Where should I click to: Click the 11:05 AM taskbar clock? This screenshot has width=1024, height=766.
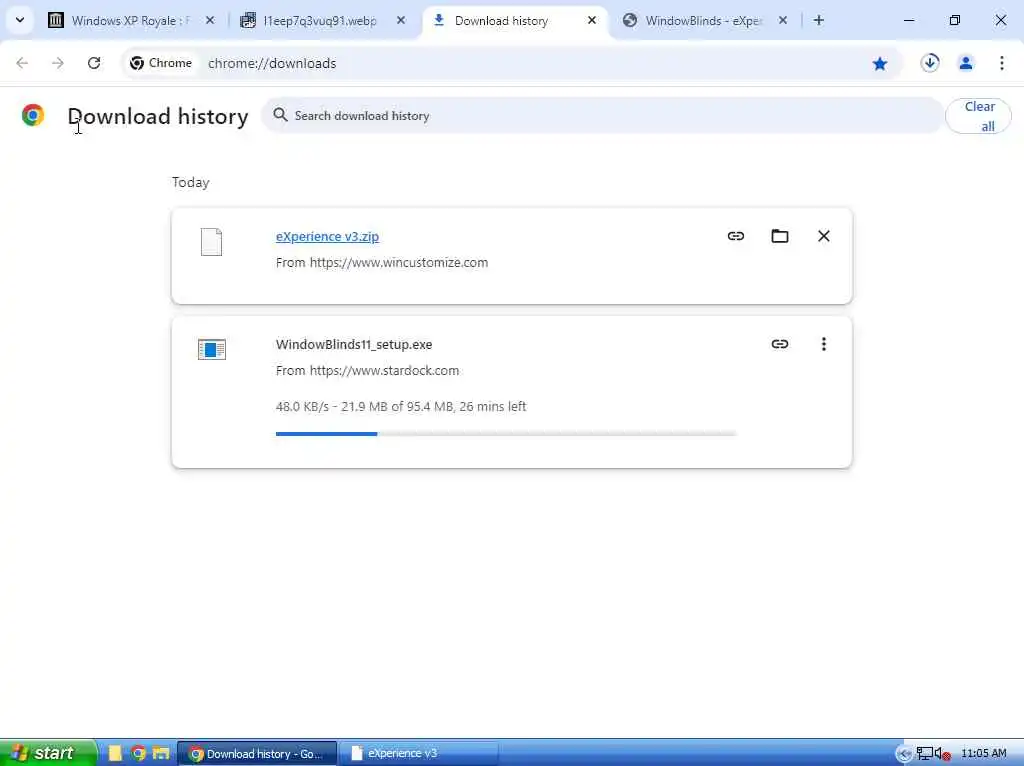(x=984, y=754)
